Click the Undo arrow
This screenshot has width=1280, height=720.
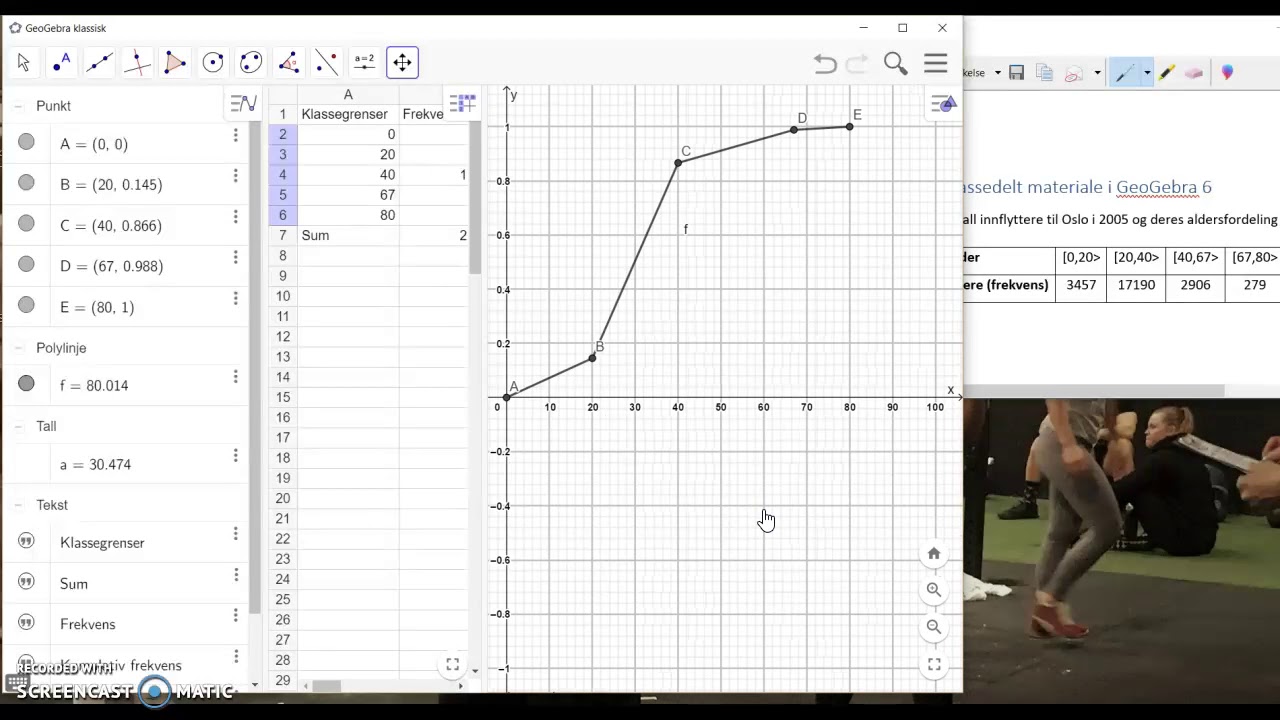point(825,64)
